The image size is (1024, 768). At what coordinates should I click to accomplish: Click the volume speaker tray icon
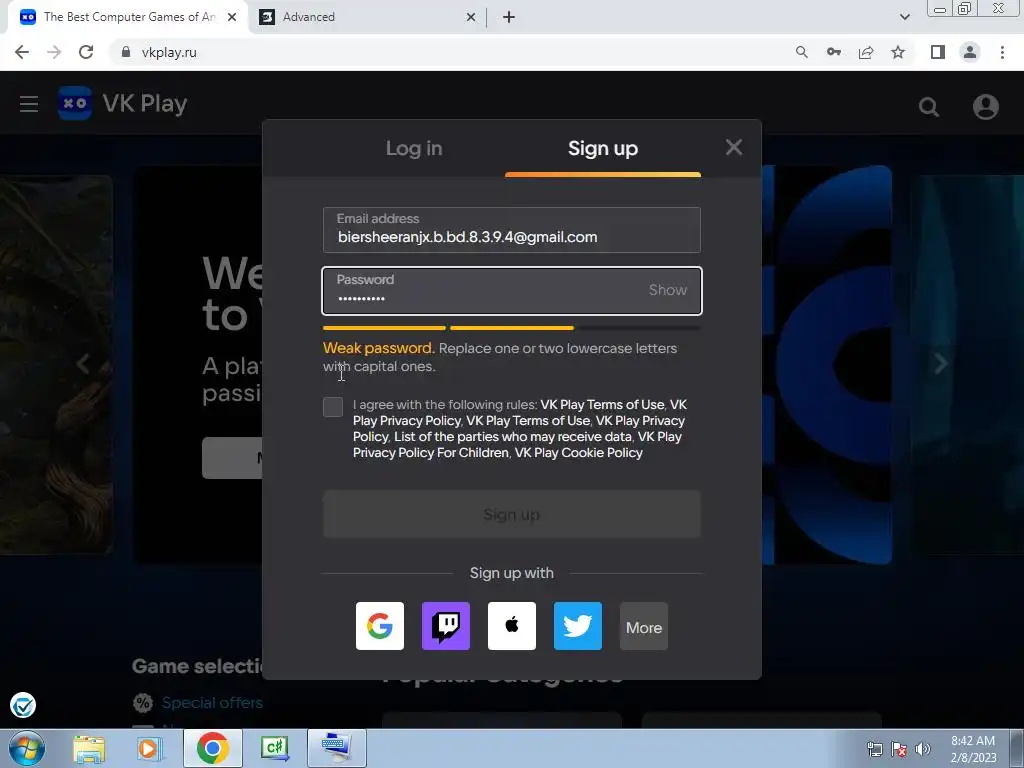coord(922,749)
